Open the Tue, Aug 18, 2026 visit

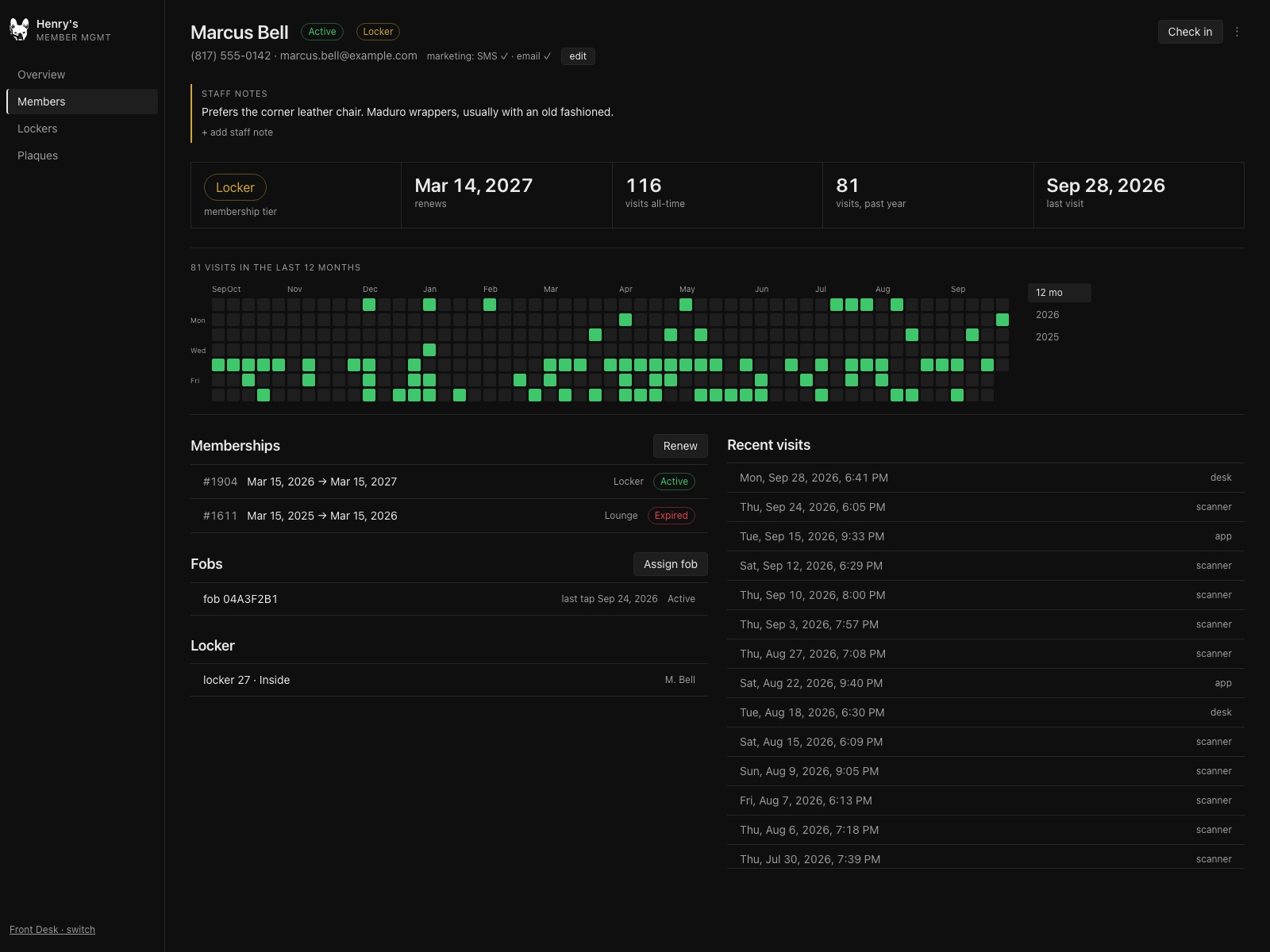click(986, 712)
